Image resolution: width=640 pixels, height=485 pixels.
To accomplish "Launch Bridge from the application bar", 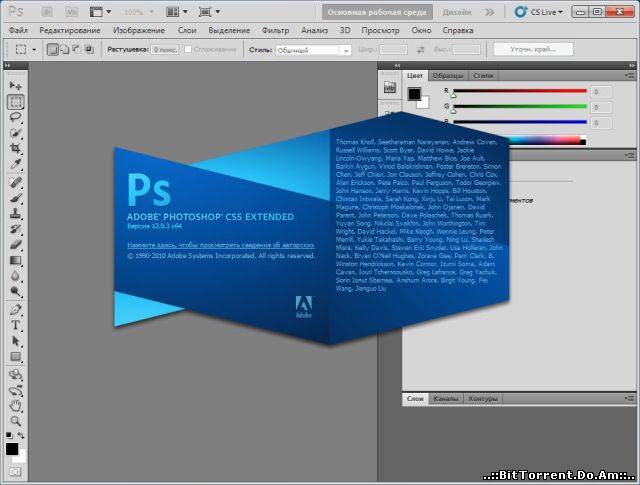I will [x=47, y=12].
